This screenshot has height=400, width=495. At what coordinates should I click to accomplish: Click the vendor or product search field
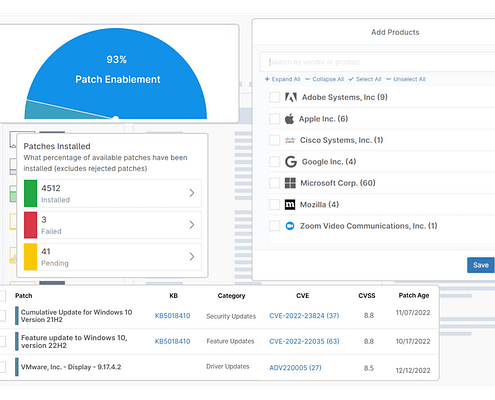point(378,62)
